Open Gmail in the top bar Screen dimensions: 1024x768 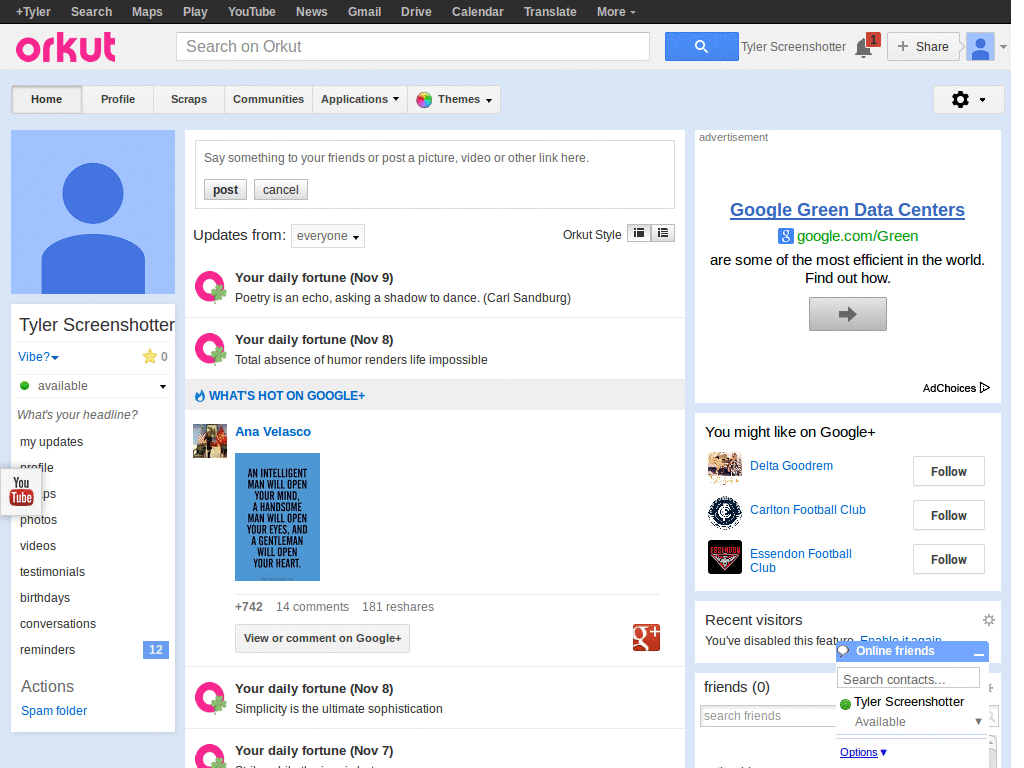[x=364, y=12]
